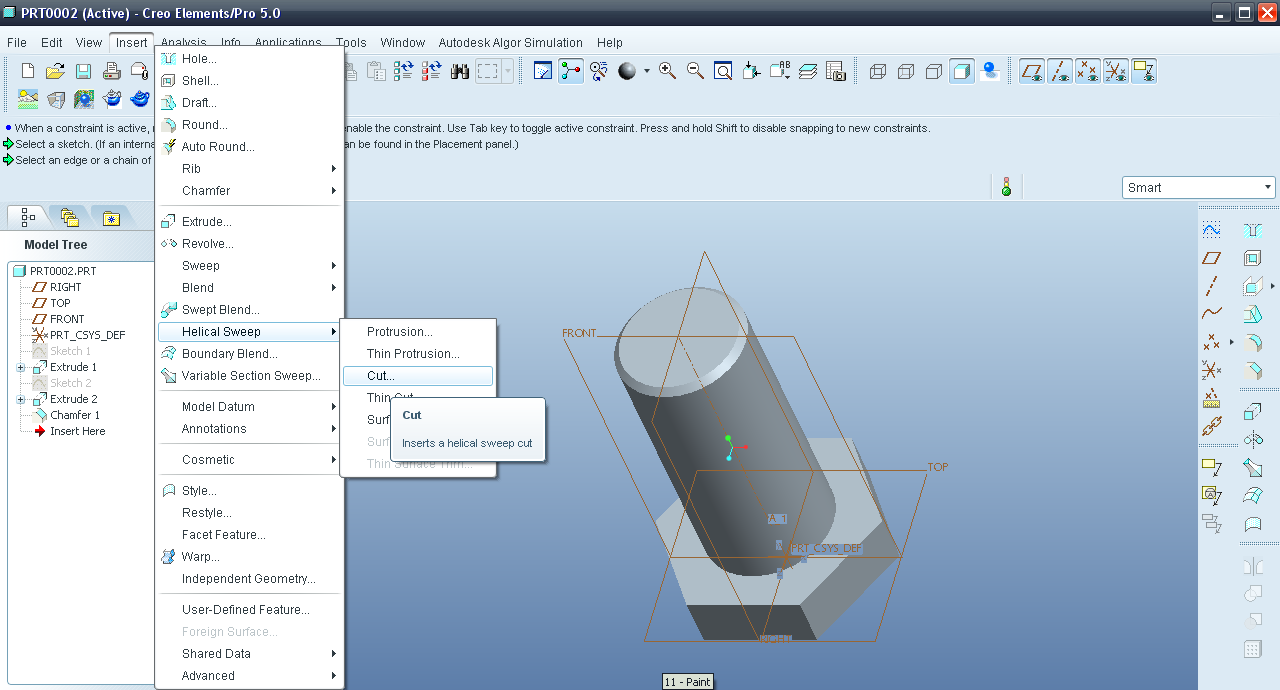Select the Datum Axis tool on the right

(x=1212, y=286)
